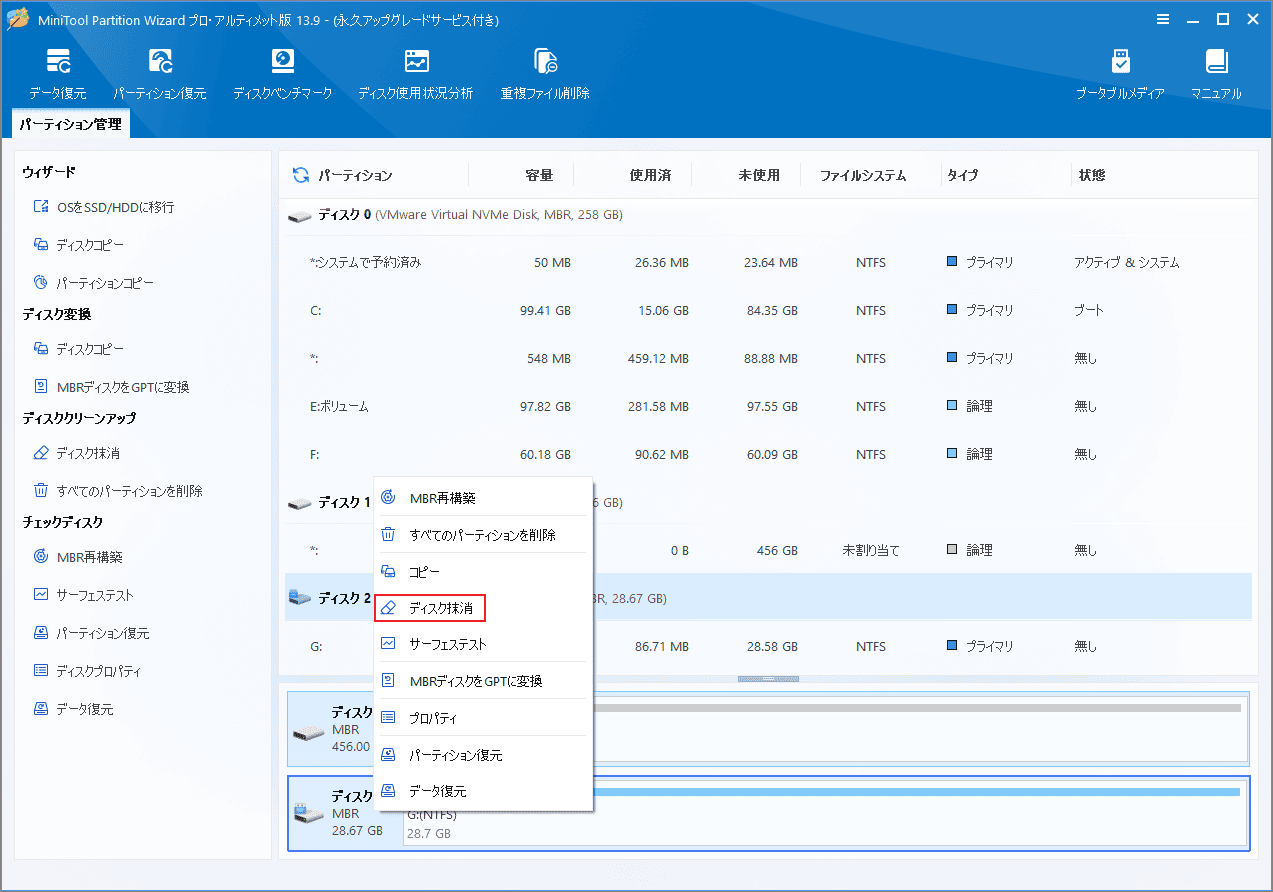Click MBRディスクをGPTに変換 in the sidebar
The width and height of the screenshot is (1273, 892).
pyautogui.click(x=111, y=387)
